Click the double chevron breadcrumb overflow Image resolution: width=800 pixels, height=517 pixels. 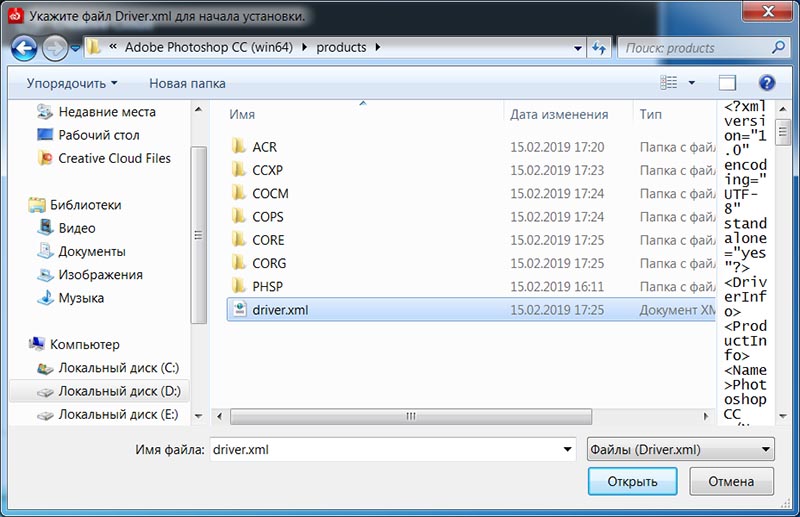[113, 47]
